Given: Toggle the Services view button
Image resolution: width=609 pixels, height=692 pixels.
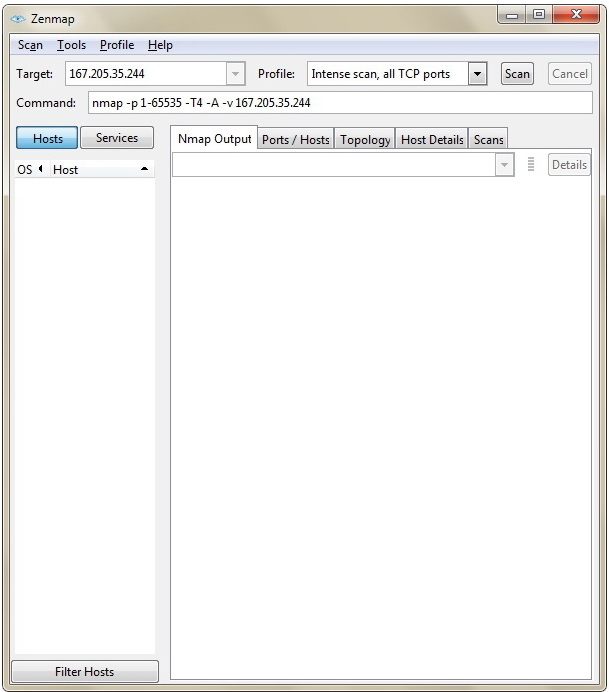Looking at the screenshot, I should (x=117, y=138).
